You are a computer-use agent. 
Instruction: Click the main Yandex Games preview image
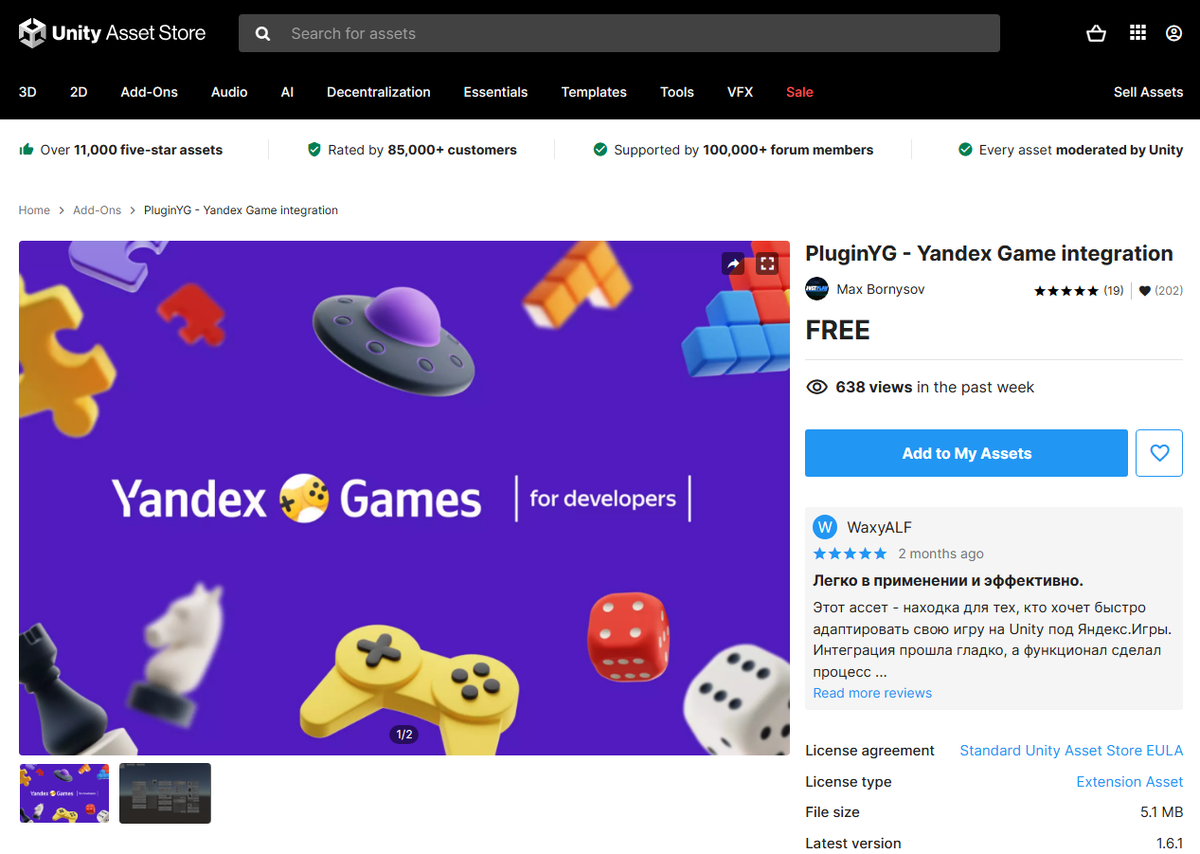point(404,497)
